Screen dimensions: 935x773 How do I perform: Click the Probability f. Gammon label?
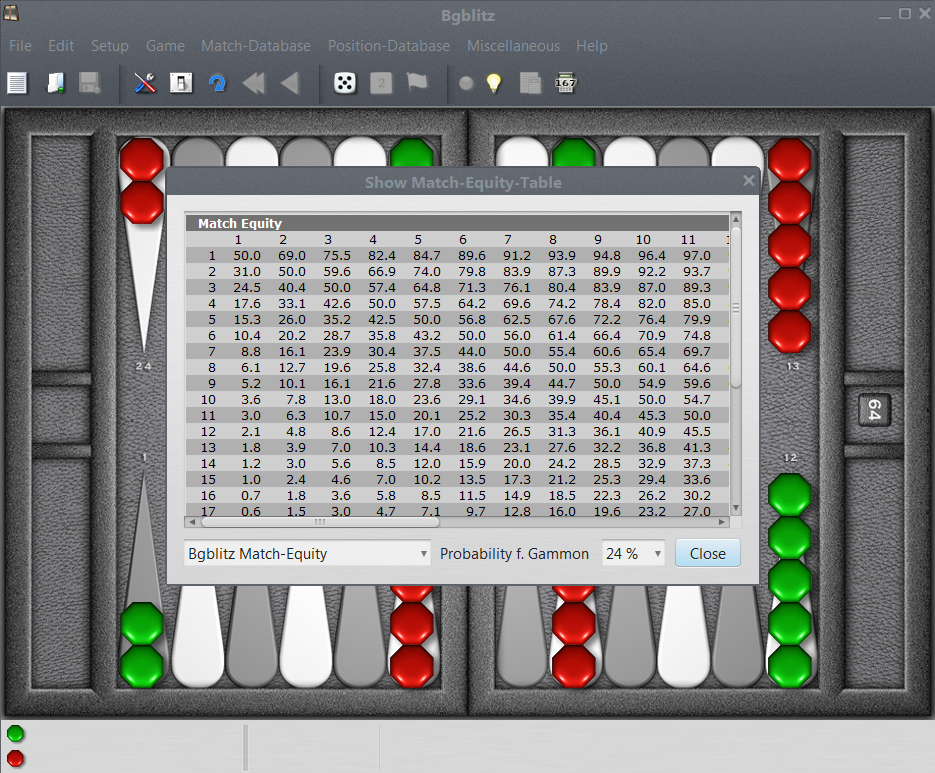[x=514, y=554]
